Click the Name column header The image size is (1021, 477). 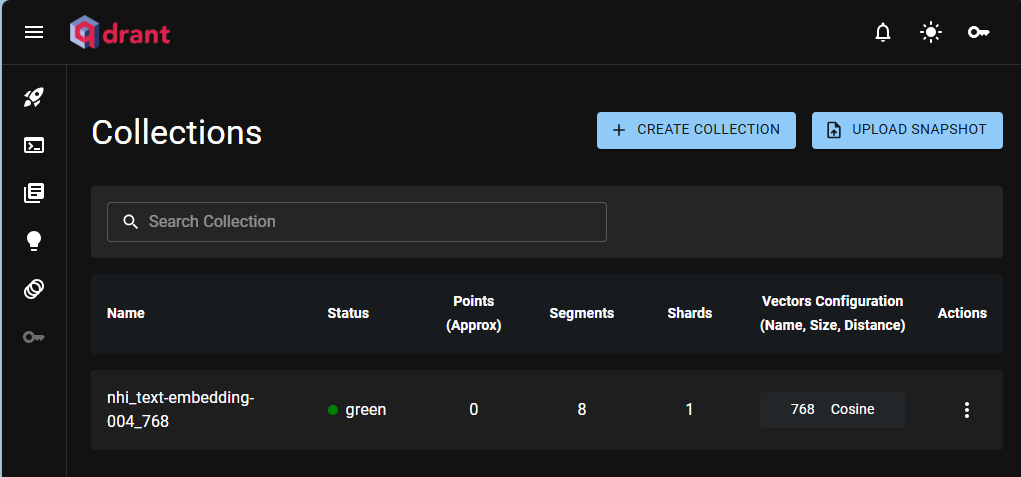click(126, 313)
